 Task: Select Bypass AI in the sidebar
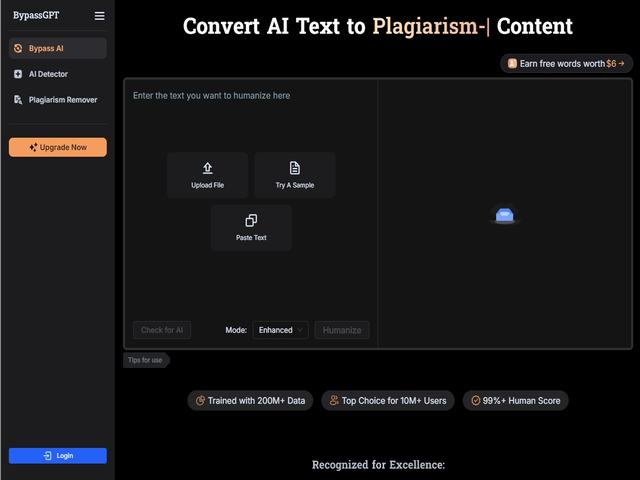click(57, 48)
